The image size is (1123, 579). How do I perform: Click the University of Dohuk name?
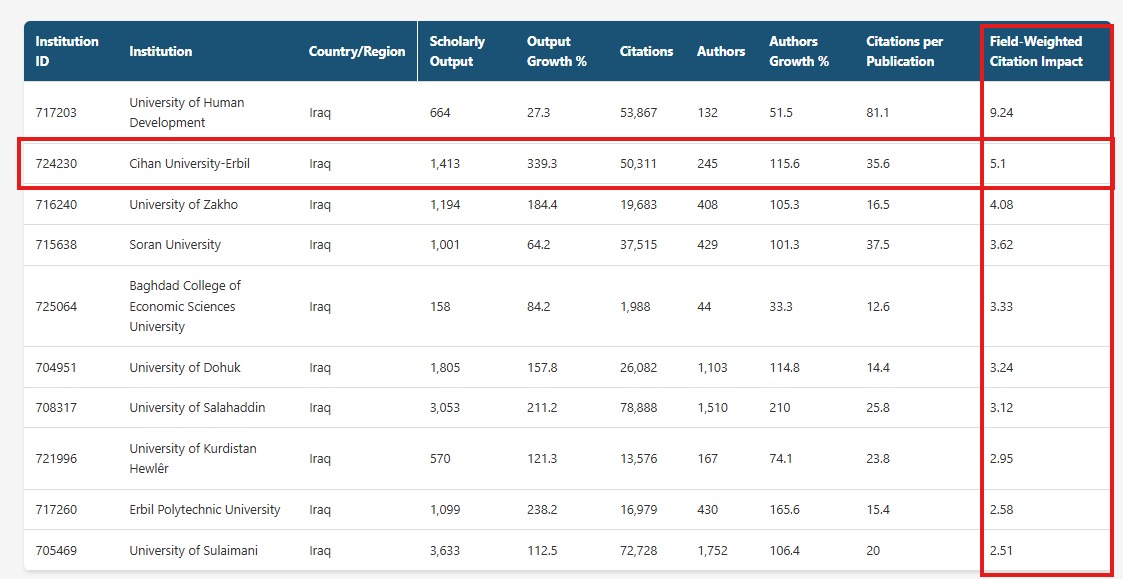tap(185, 368)
